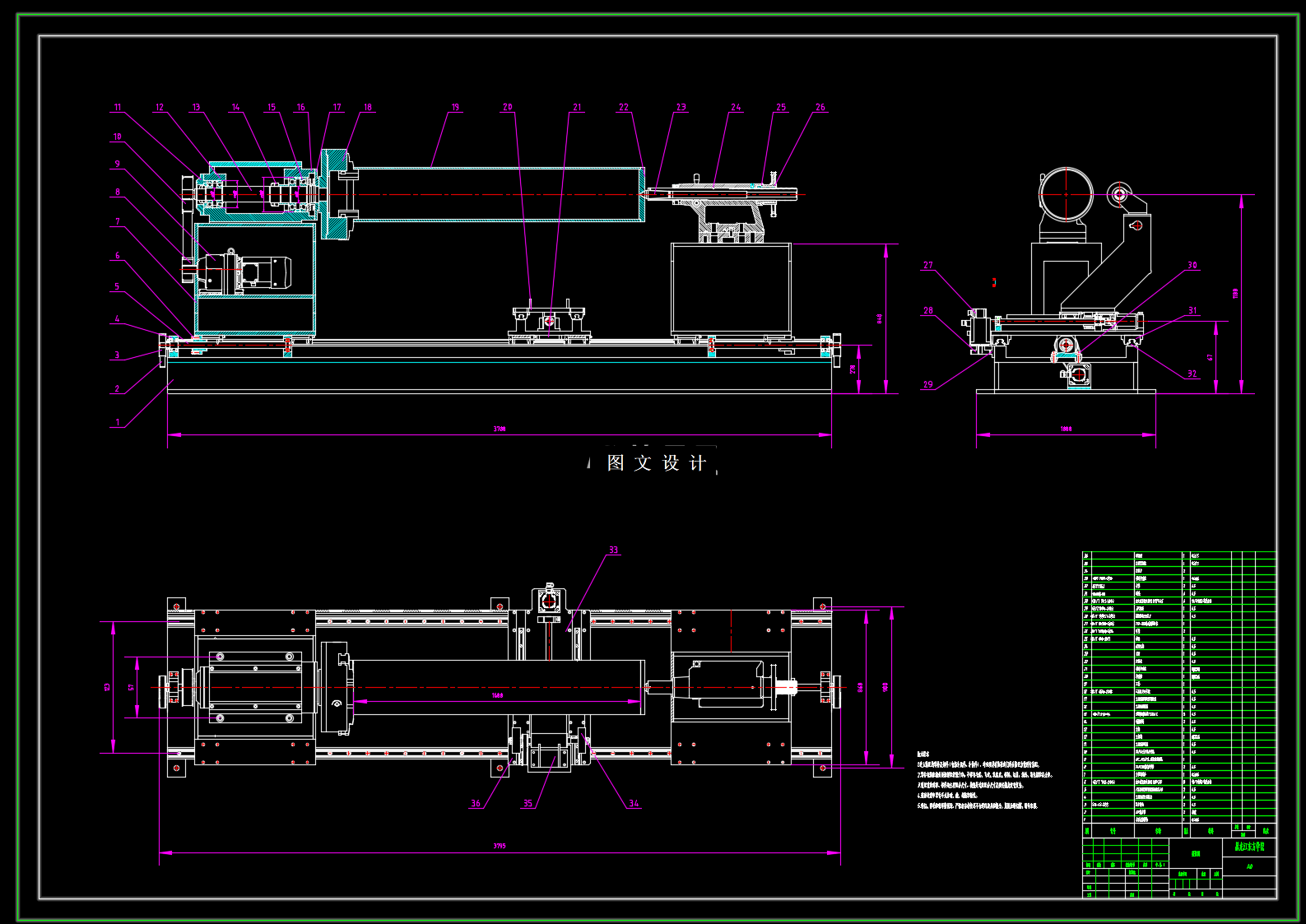This screenshot has height=924, width=1306.
Task: Select part callout number 18
Action: (368, 108)
